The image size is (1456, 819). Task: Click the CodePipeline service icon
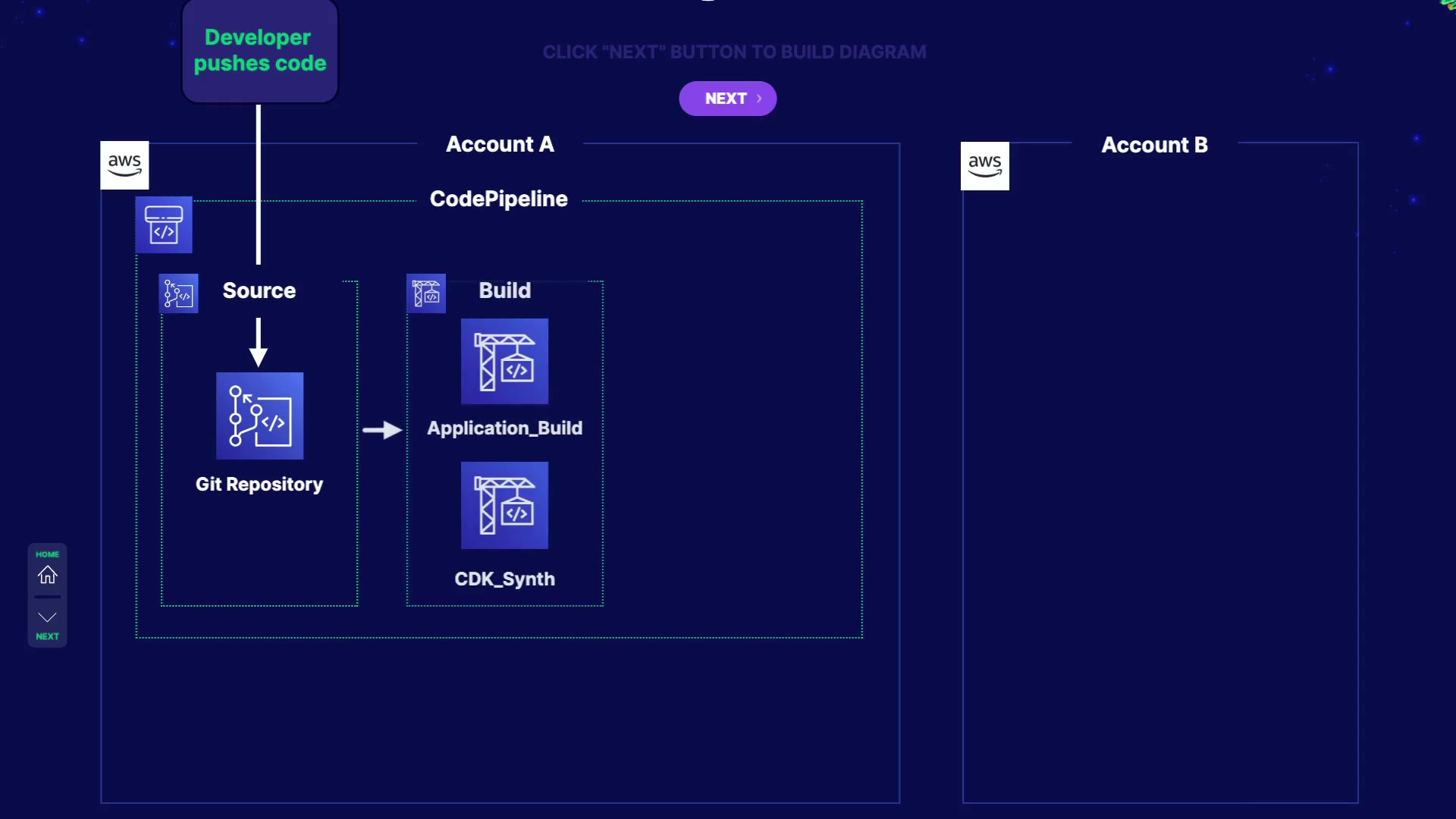(164, 224)
